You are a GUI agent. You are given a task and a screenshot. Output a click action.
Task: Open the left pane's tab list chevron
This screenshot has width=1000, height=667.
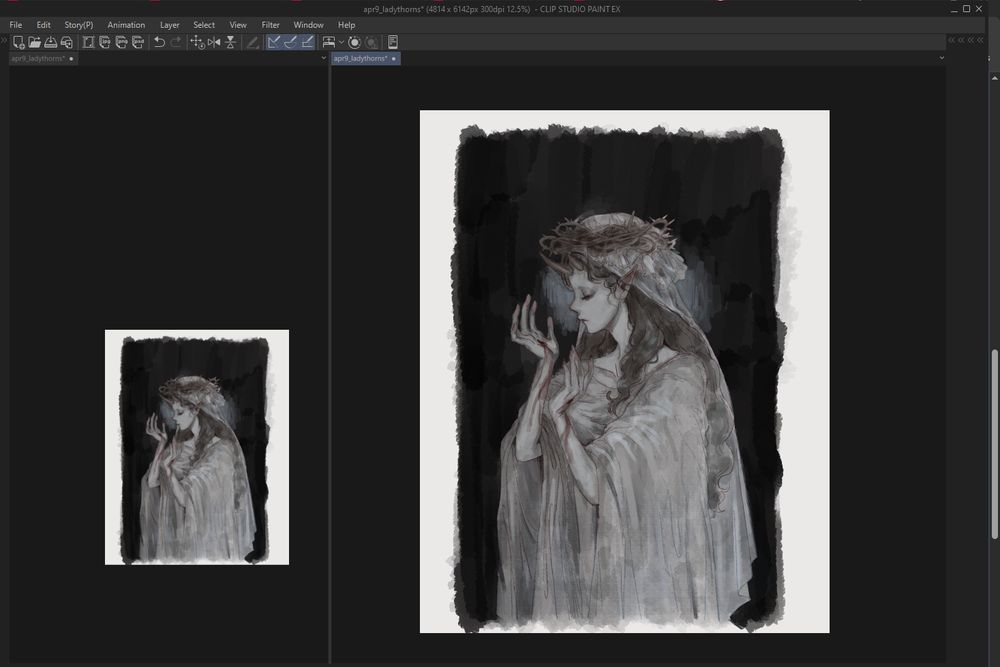322,58
